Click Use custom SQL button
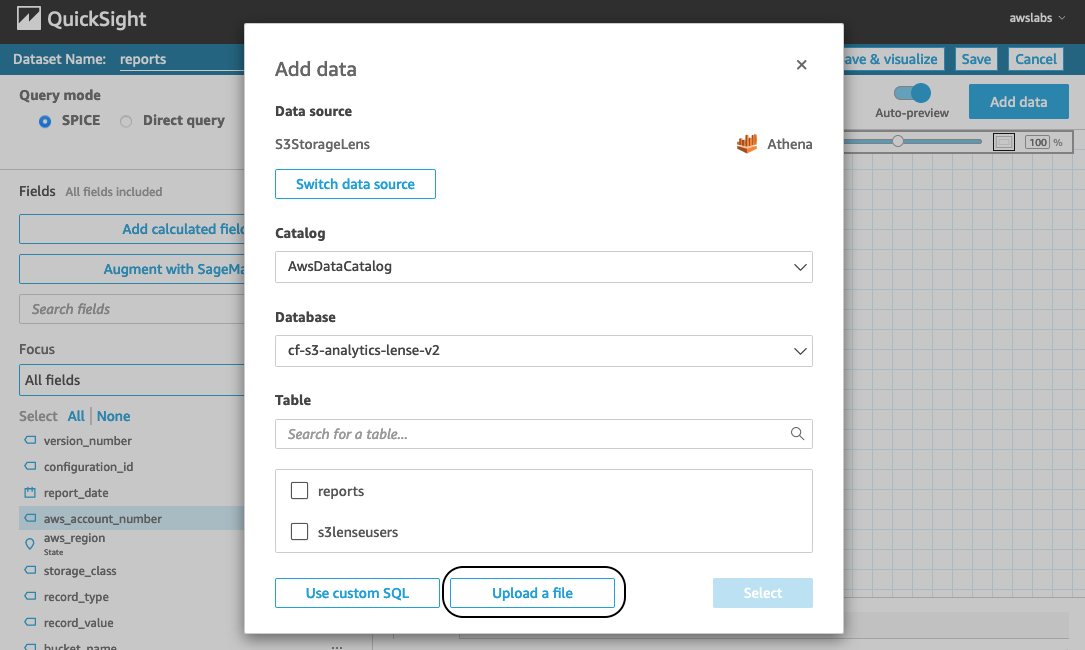Image resolution: width=1085 pixels, height=650 pixels. 357,593
